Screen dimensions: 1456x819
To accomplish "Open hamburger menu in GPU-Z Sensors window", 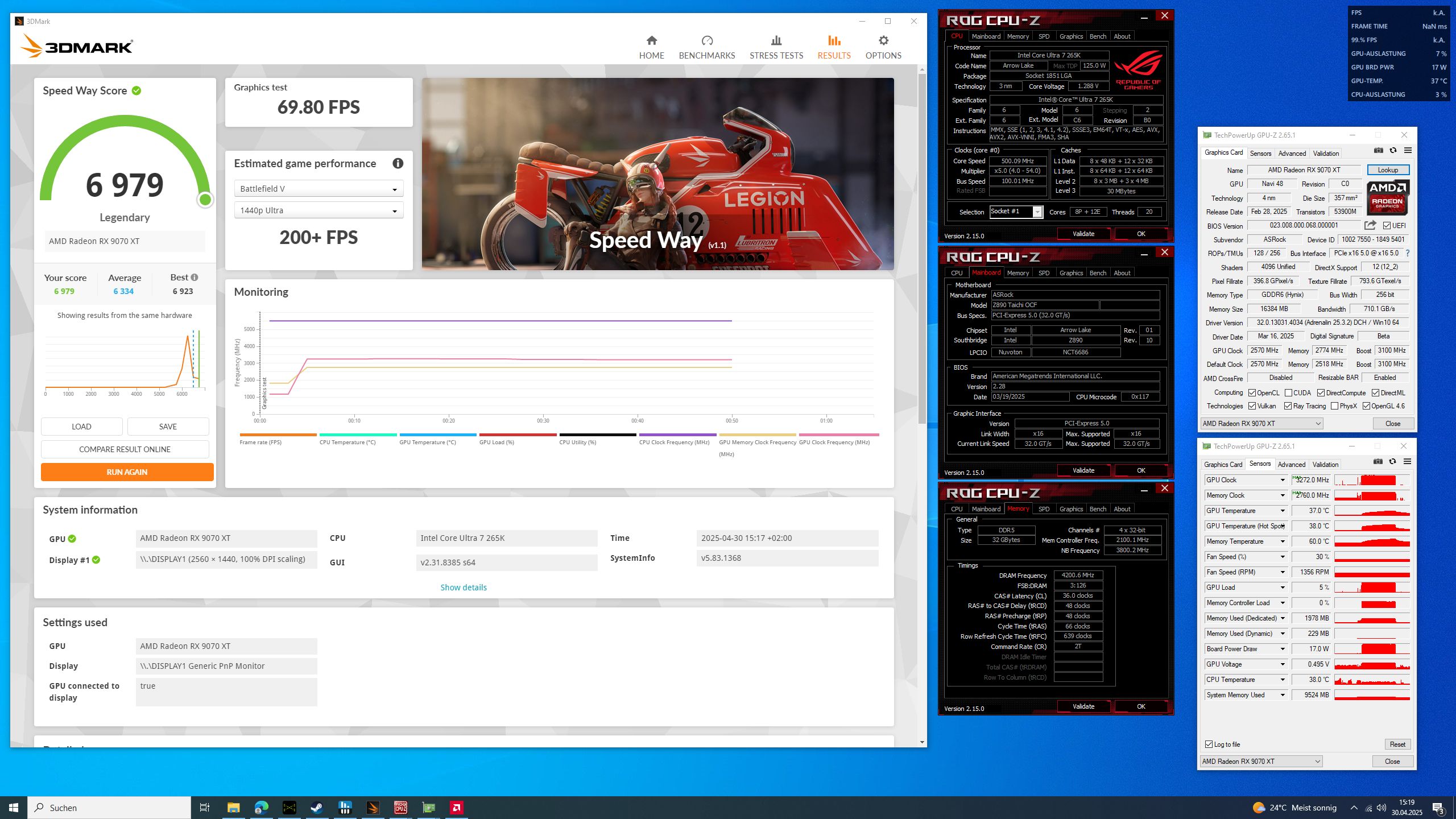I will click(1408, 462).
